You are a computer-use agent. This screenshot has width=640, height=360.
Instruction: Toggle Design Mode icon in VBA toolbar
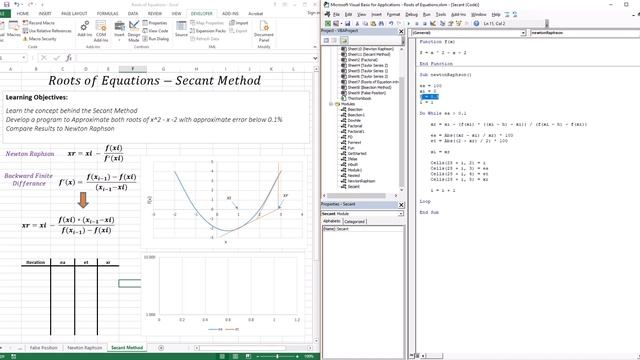click(433, 24)
